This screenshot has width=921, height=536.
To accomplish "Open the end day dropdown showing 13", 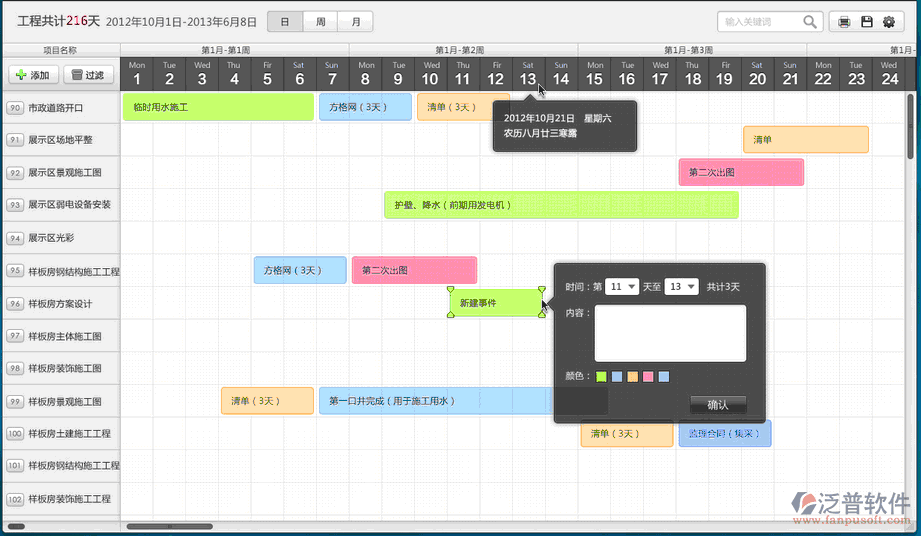I will tap(681, 287).
